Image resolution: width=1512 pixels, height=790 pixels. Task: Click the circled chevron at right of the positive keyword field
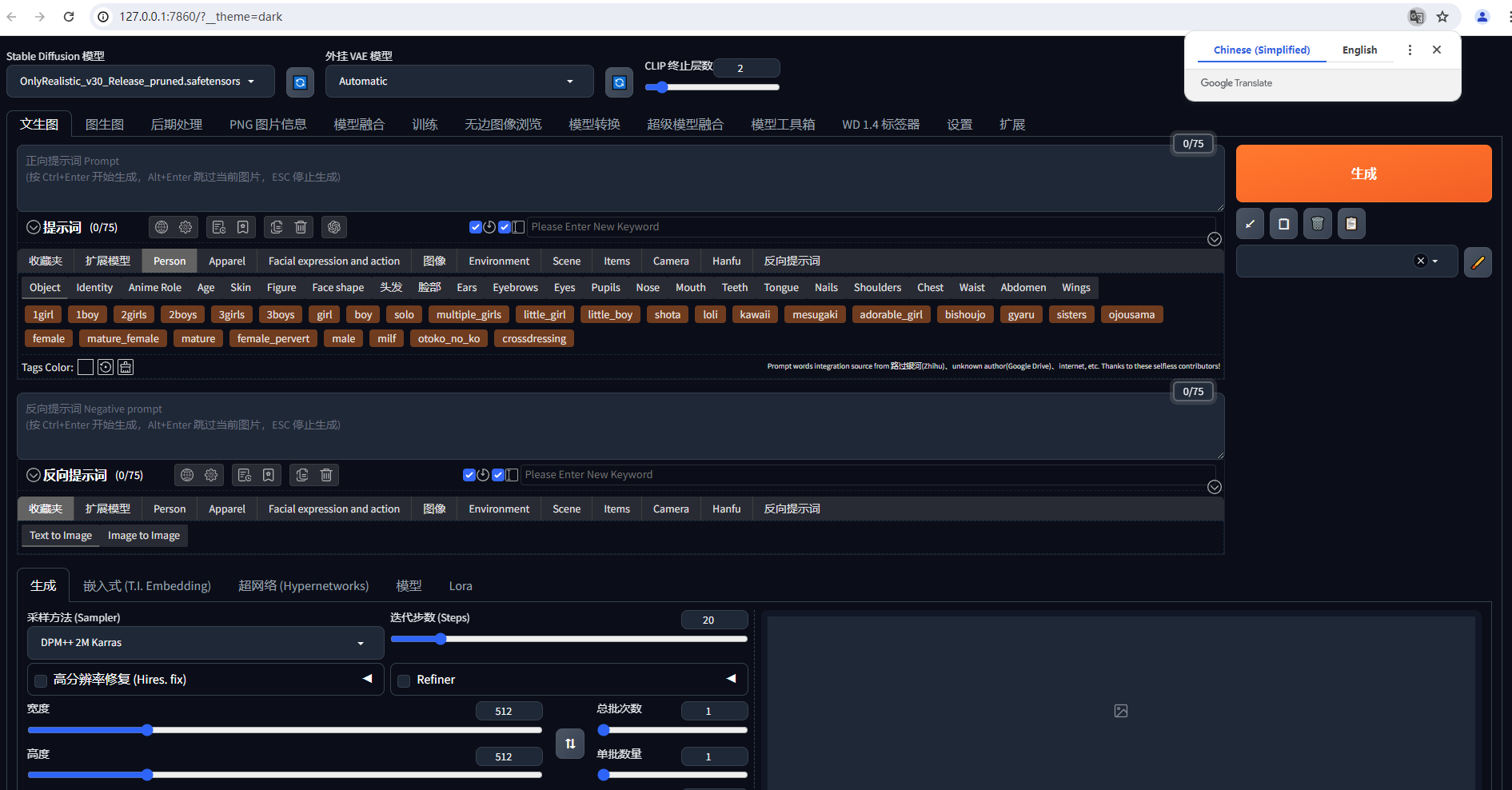(1214, 239)
